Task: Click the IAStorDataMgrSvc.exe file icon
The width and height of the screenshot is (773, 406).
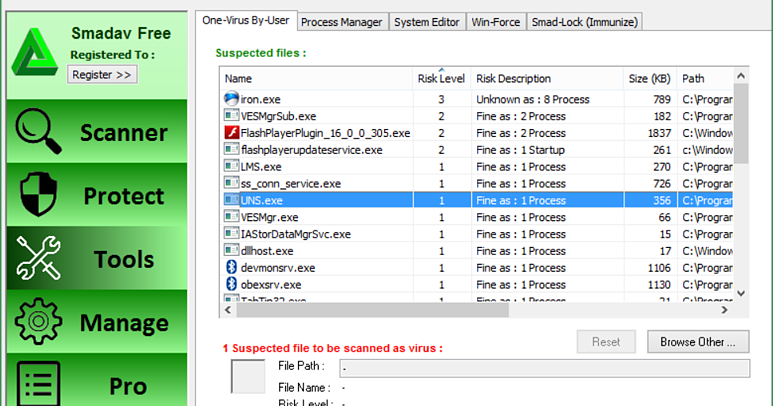Action: tap(231, 233)
